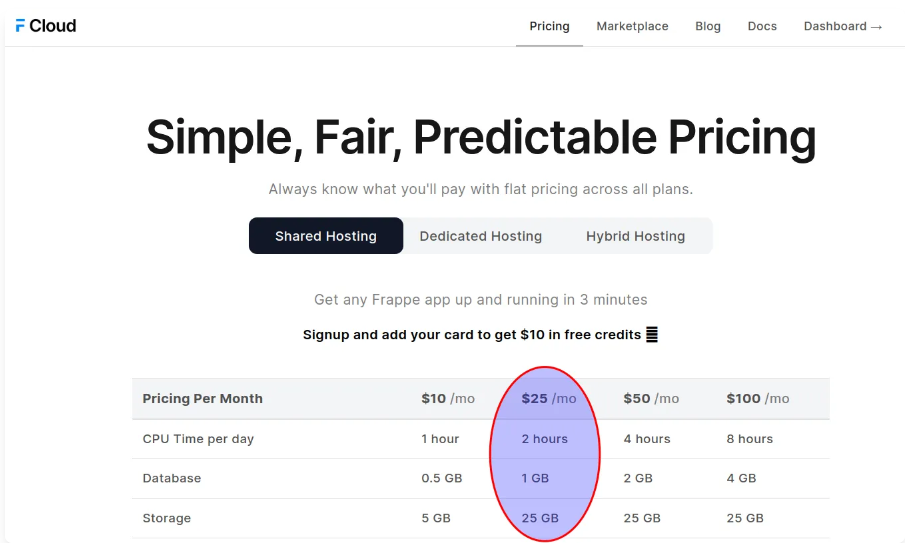Click the 8 hours CPU time cell

[x=749, y=439]
